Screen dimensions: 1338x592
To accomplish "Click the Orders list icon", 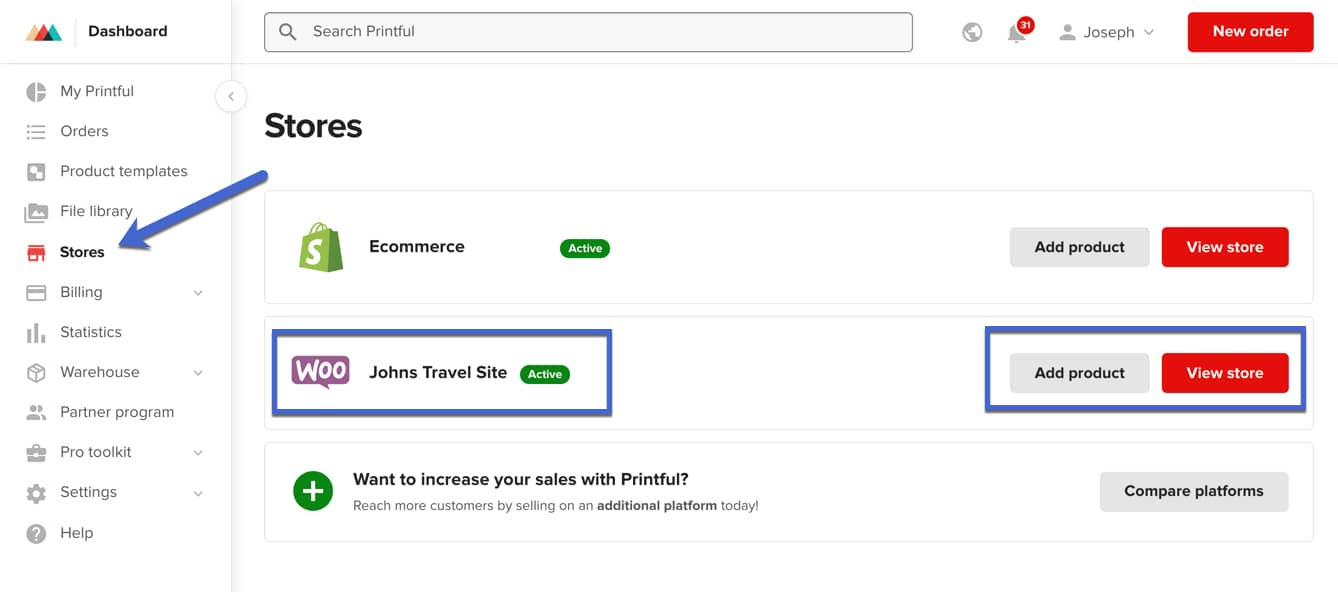I will point(36,132).
